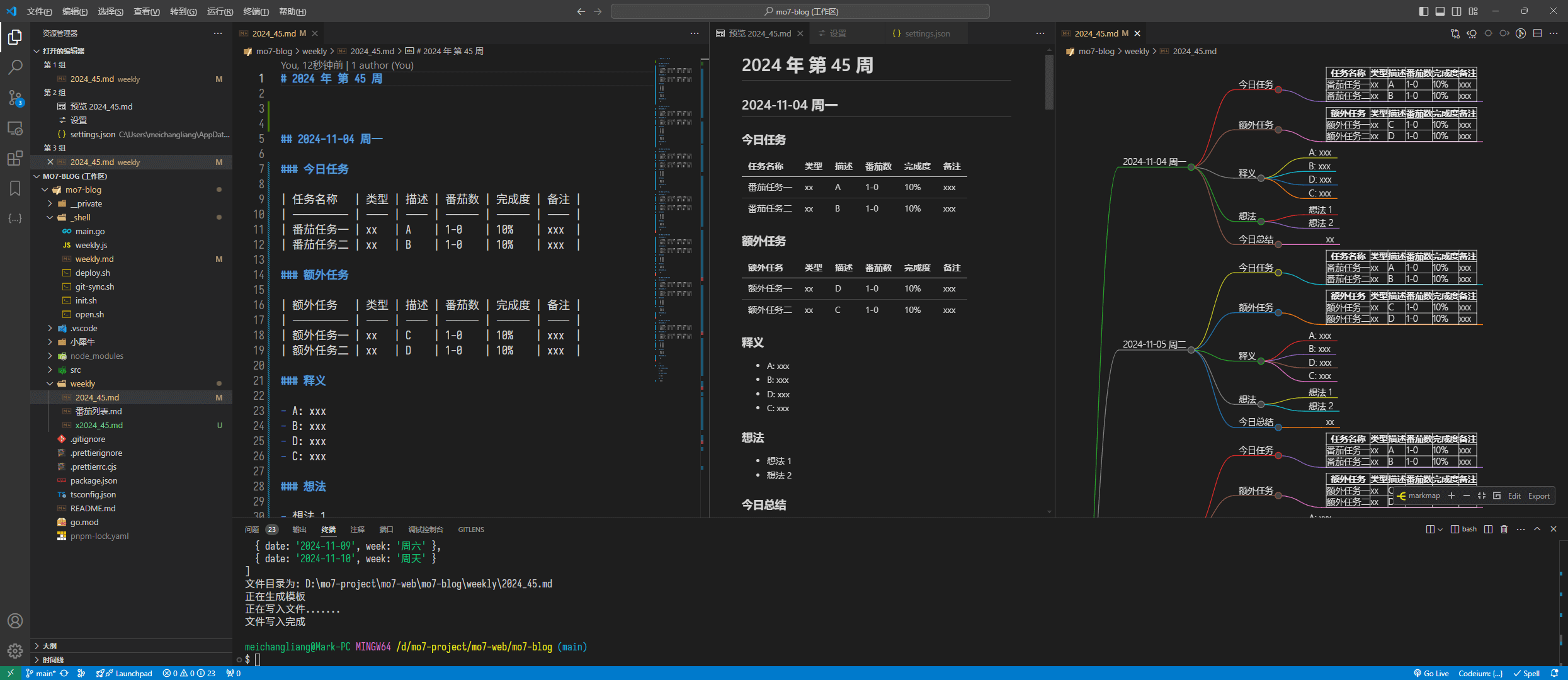Toggle primary side bar layout button

click(x=1424, y=11)
